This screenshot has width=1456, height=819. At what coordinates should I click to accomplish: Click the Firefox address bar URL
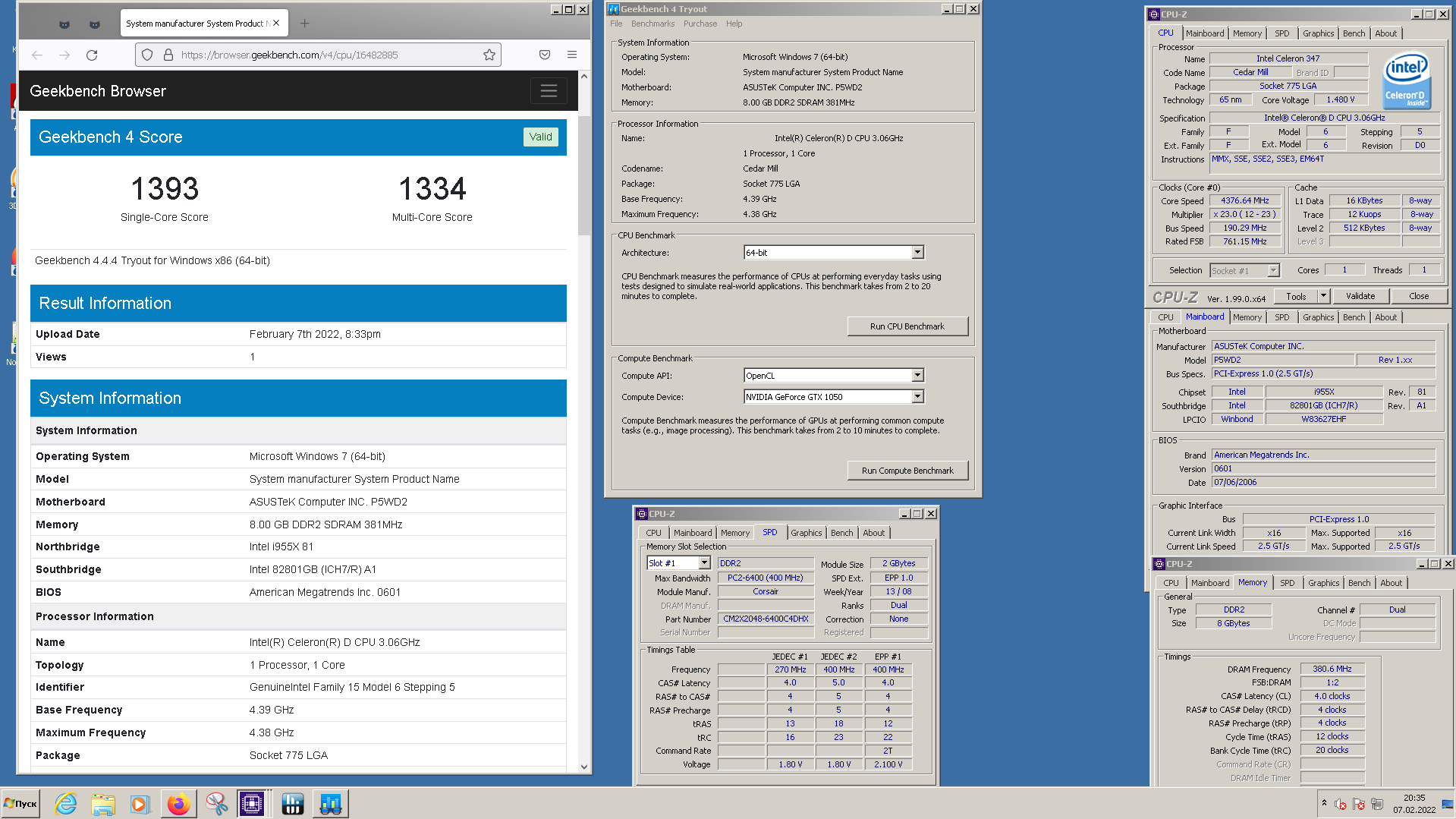click(290, 55)
